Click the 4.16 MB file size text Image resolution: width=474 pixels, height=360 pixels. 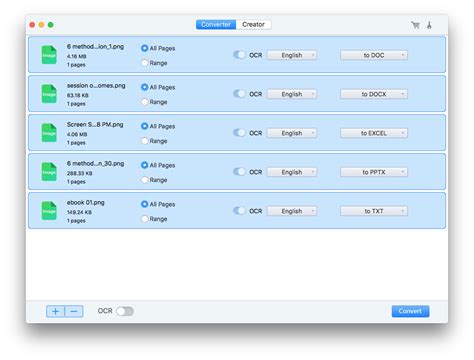pyautogui.click(x=77, y=56)
